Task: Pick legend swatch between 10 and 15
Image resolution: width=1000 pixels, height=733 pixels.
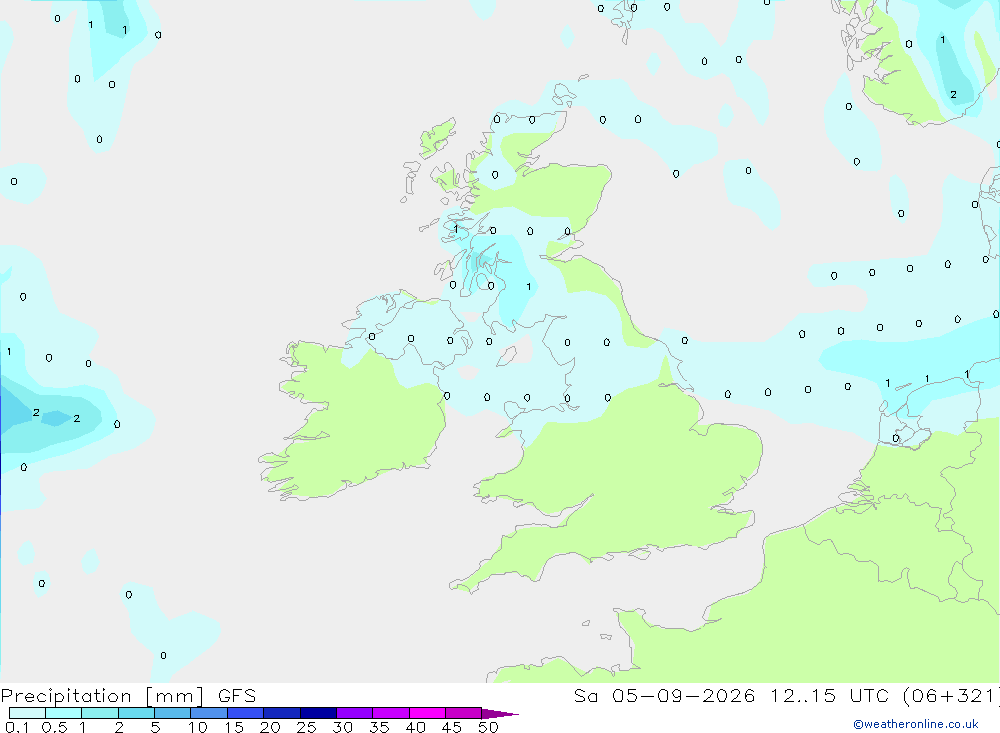Action: point(209,713)
